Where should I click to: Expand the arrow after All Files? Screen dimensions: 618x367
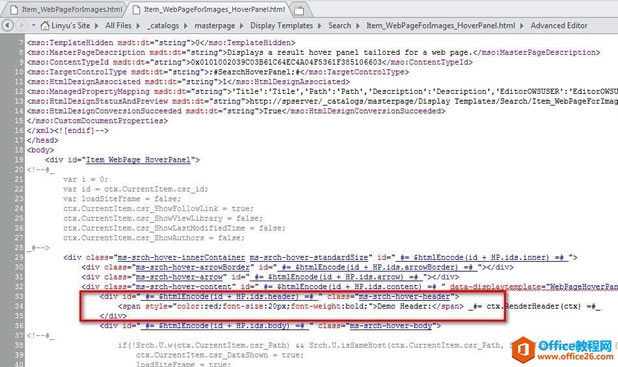click(138, 26)
